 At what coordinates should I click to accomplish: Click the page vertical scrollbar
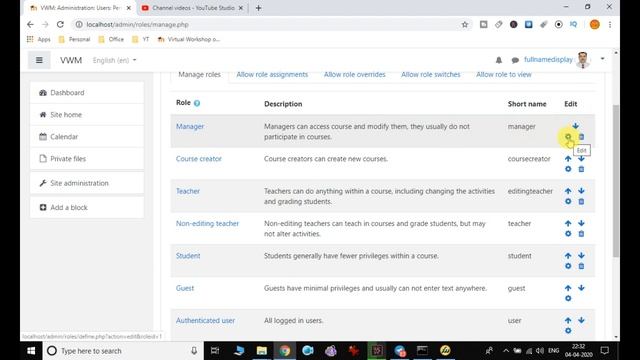tap(616, 181)
